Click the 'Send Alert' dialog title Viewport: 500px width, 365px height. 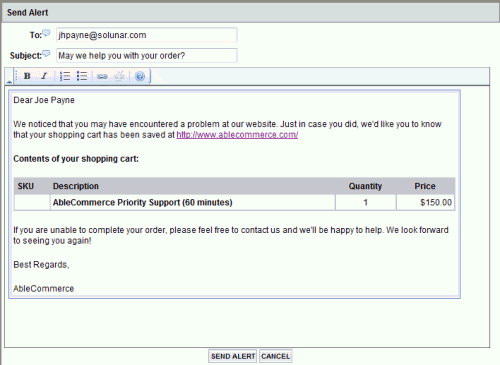pyautogui.click(x=28, y=12)
